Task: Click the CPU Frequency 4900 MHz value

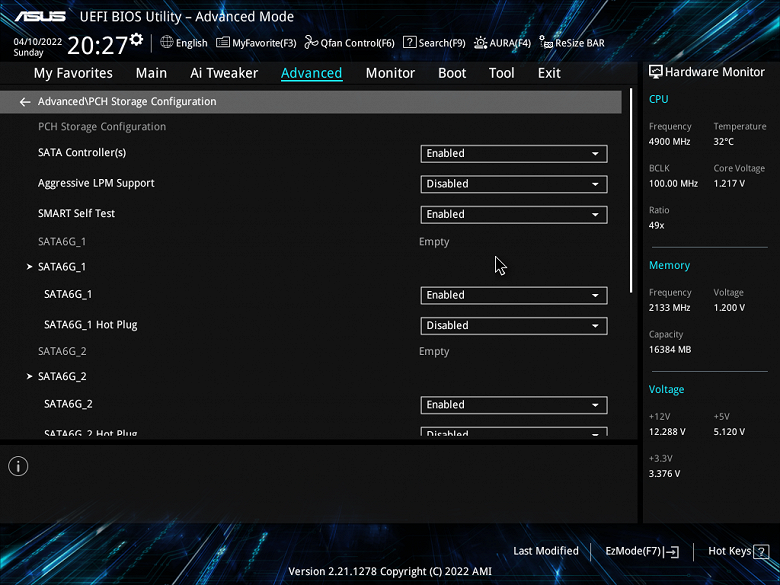Action: click(670, 142)
